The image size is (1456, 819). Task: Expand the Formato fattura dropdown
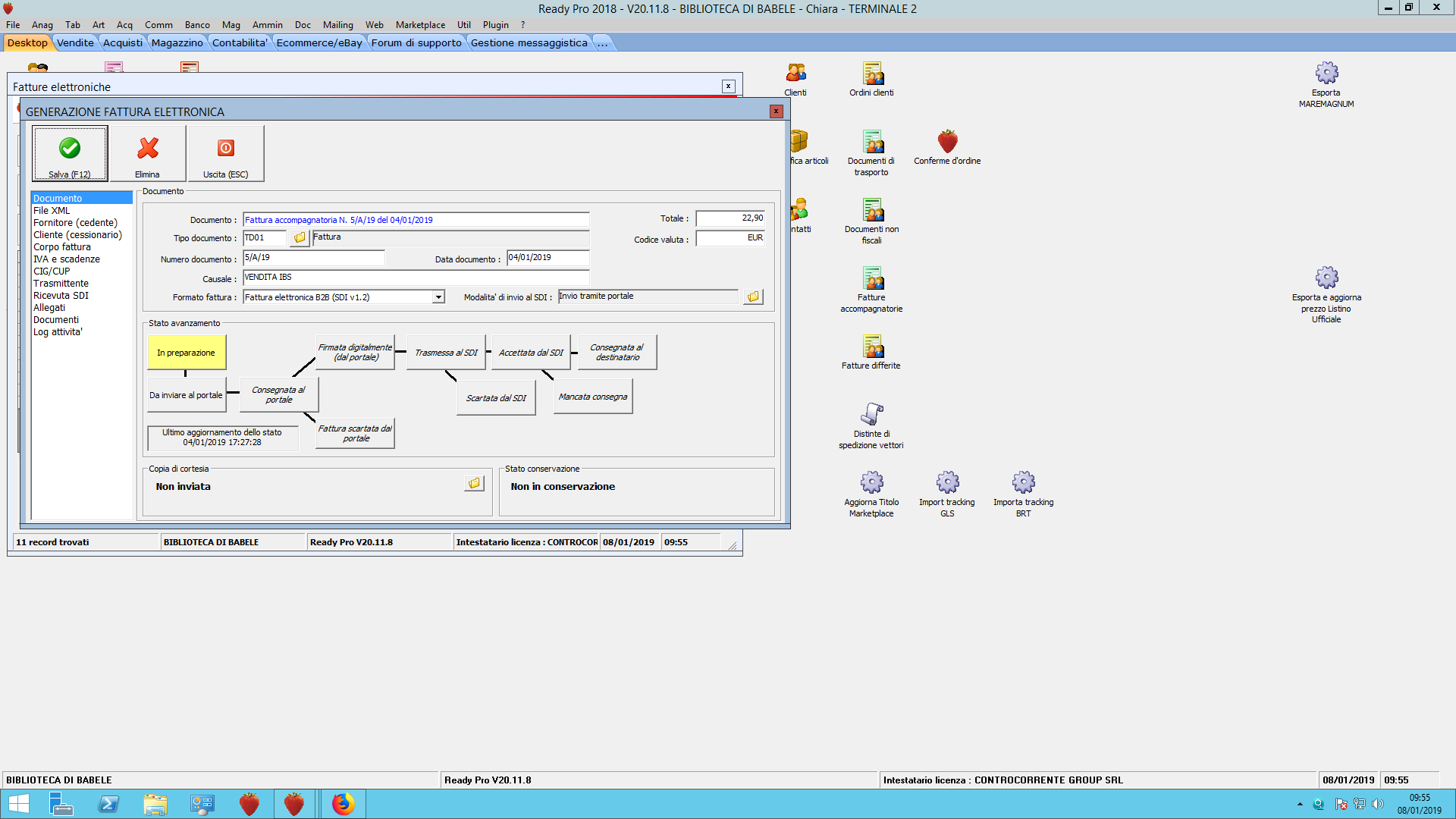[438, 297]
